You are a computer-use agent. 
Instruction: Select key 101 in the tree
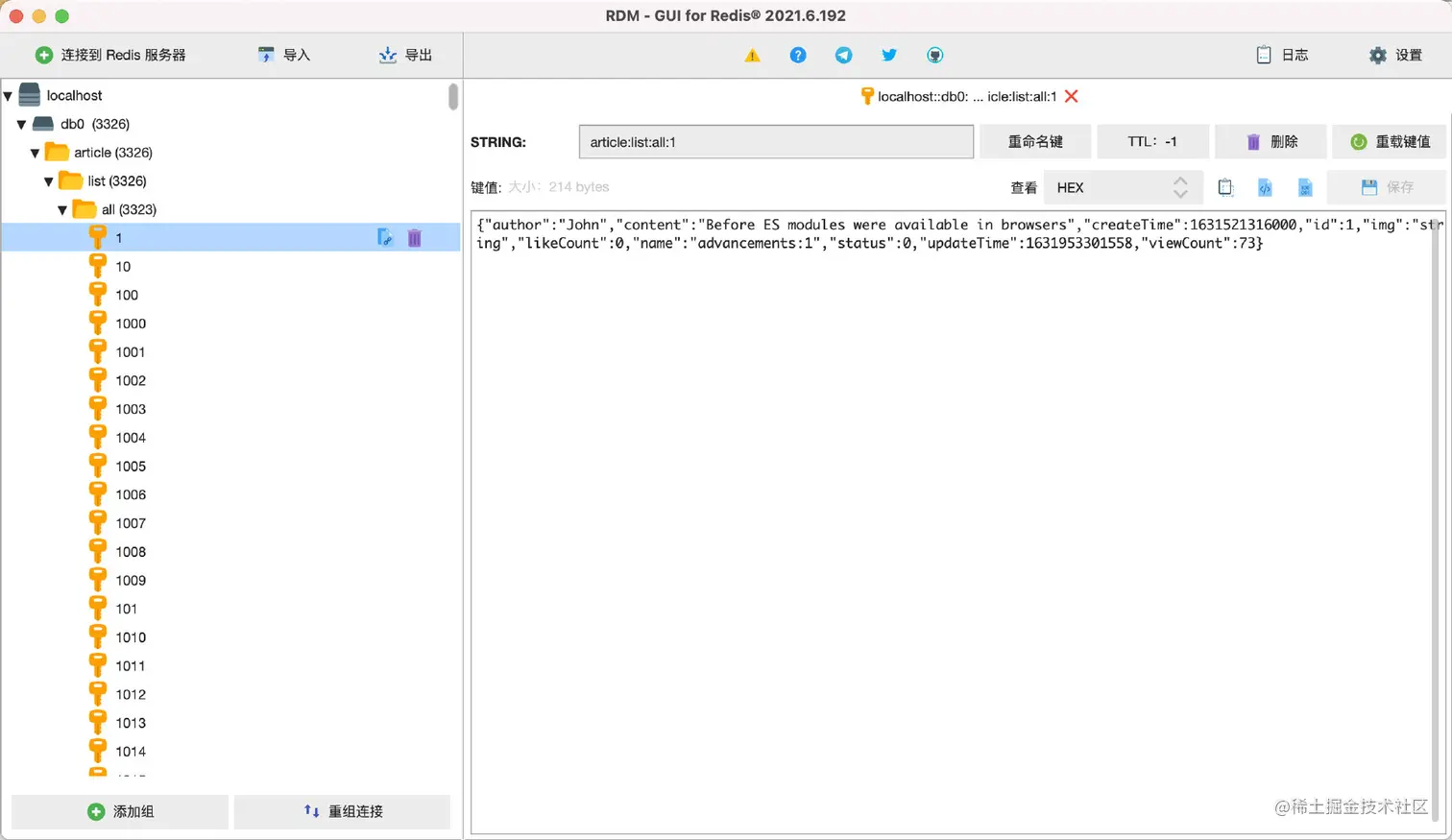[x=230, y=609]
